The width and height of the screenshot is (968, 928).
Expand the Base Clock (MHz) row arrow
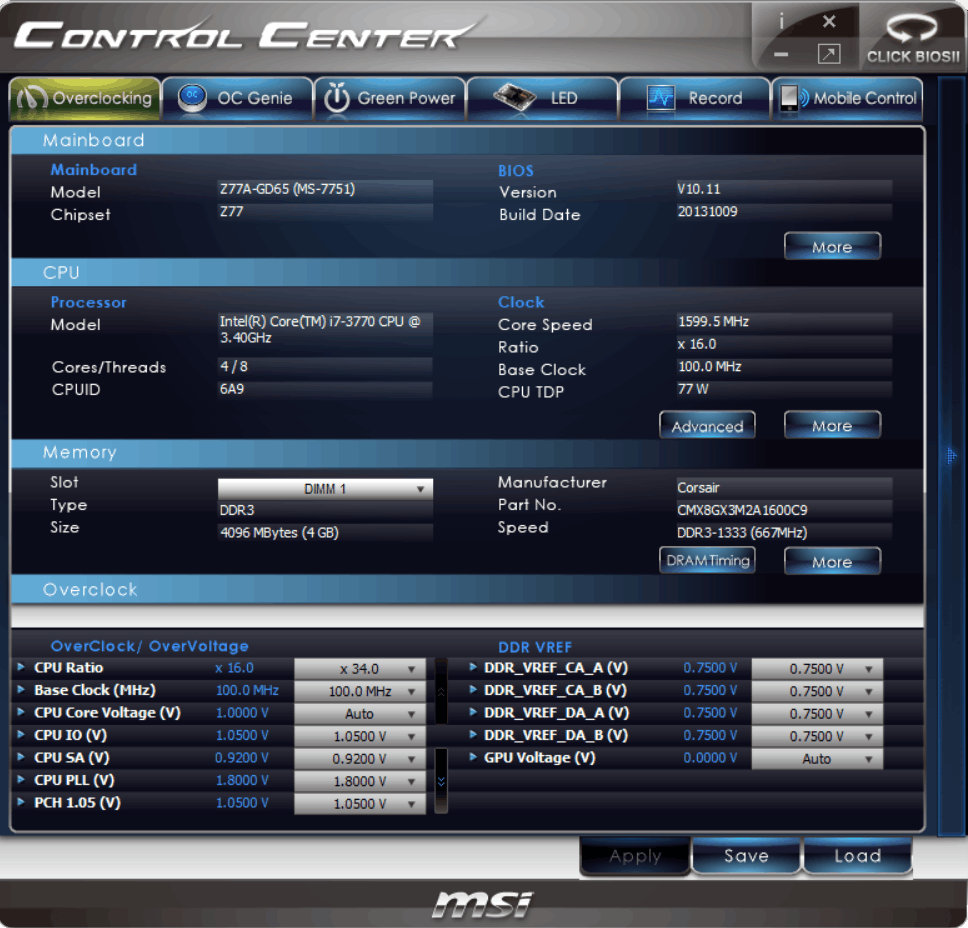pos(21,689)
